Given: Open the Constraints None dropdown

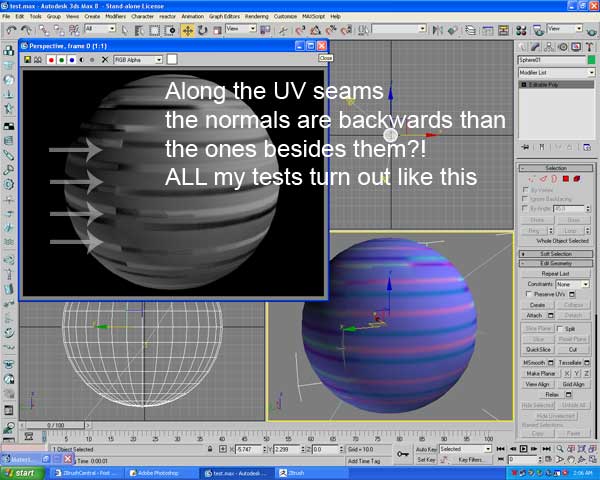Looking at the screenshot, I should tap(572, 284).
